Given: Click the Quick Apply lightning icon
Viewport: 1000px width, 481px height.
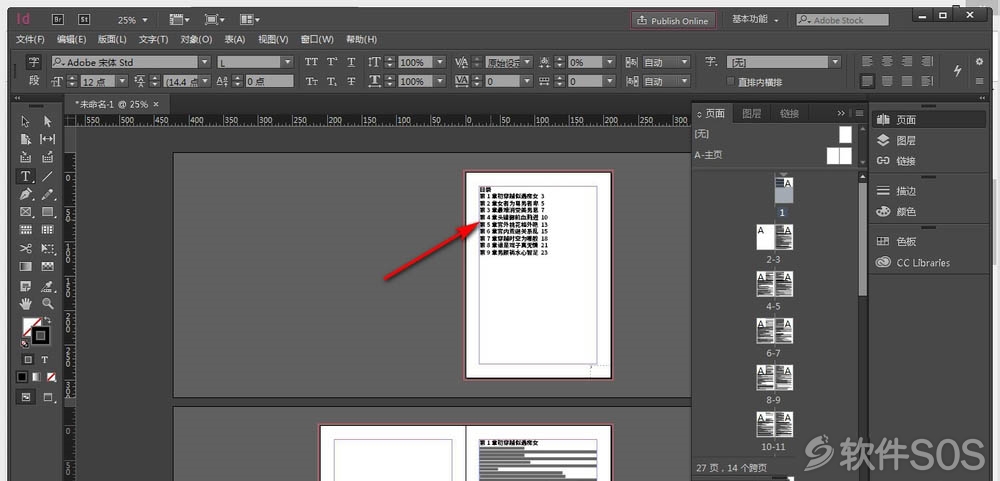Looking at the screenshot, I should (957, 71).
